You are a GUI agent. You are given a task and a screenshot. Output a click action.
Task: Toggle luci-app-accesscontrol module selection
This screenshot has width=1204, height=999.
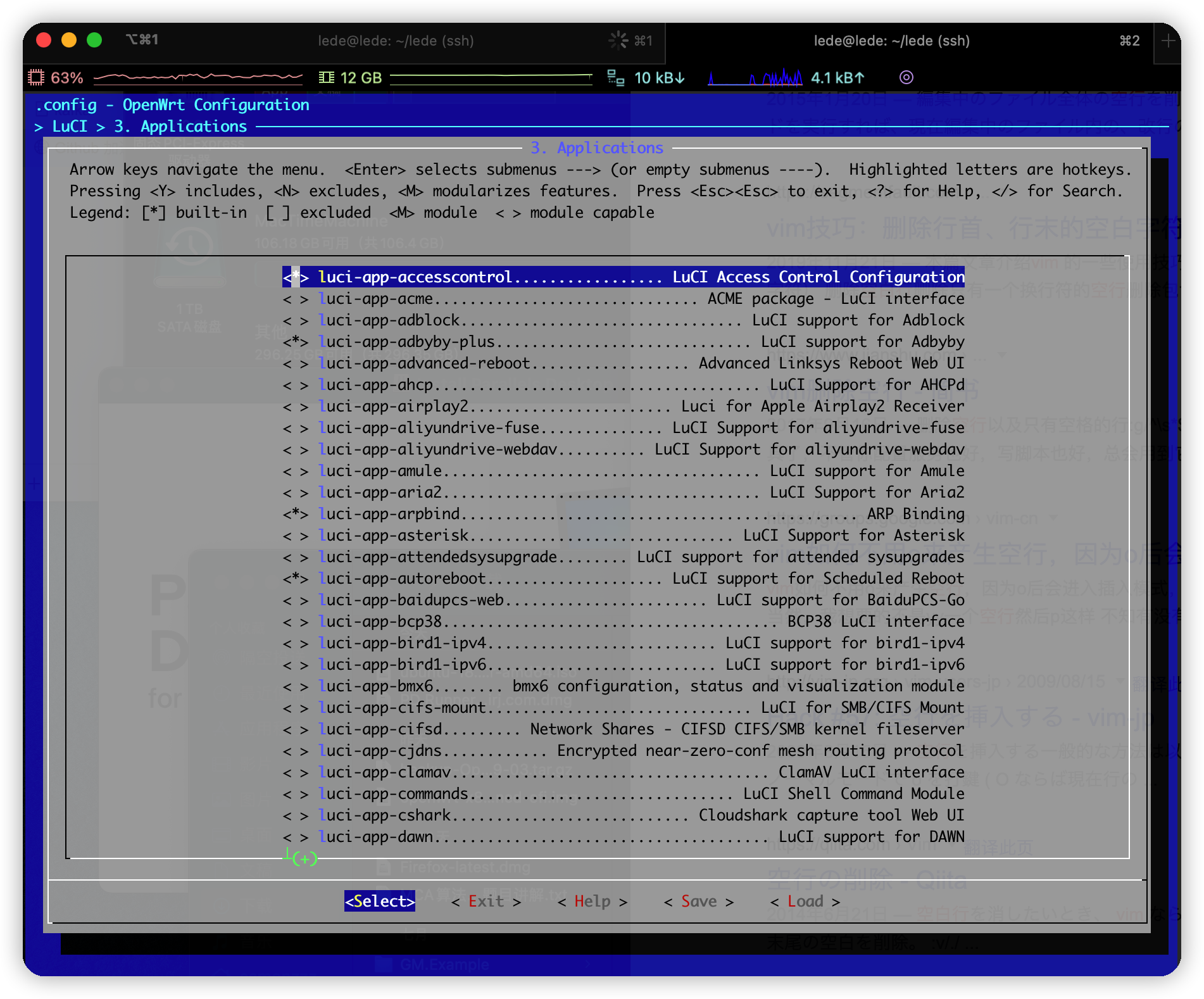296,277
